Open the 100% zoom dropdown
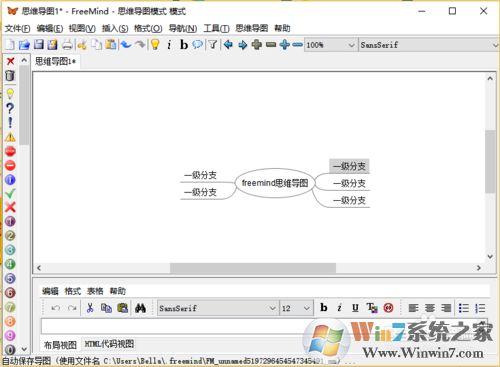This screenshot has height=367, width=500. 330,45
